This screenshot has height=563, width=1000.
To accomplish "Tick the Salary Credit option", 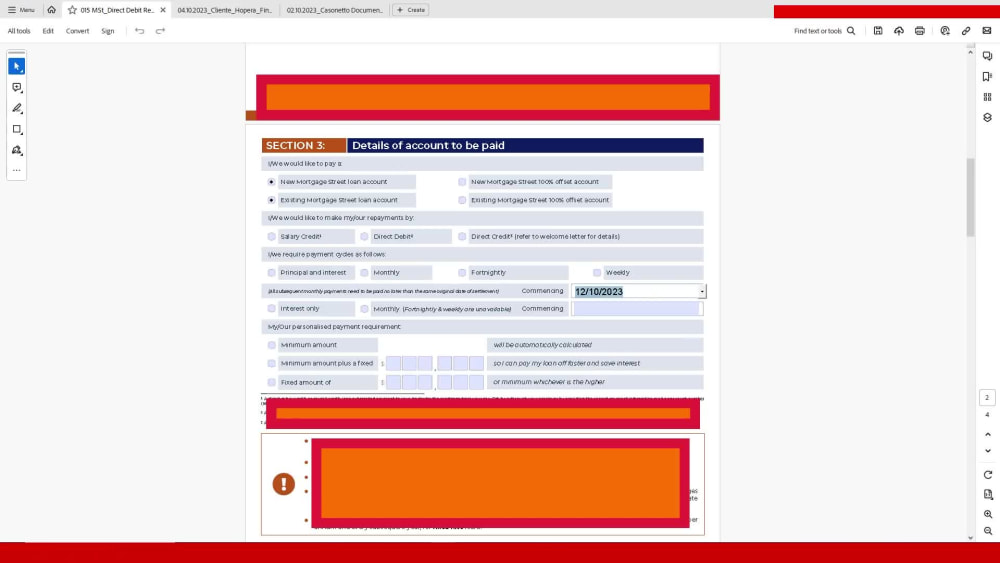I will [272, 237].
